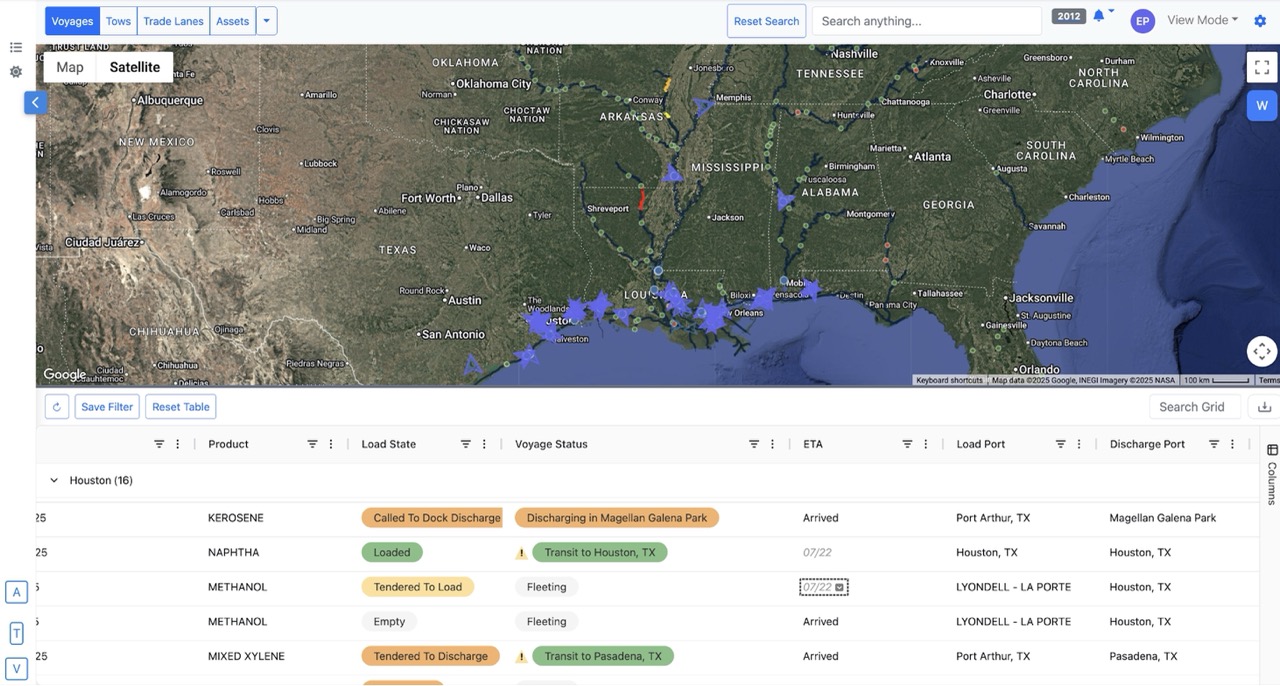Click the Reset Search button

766,20
